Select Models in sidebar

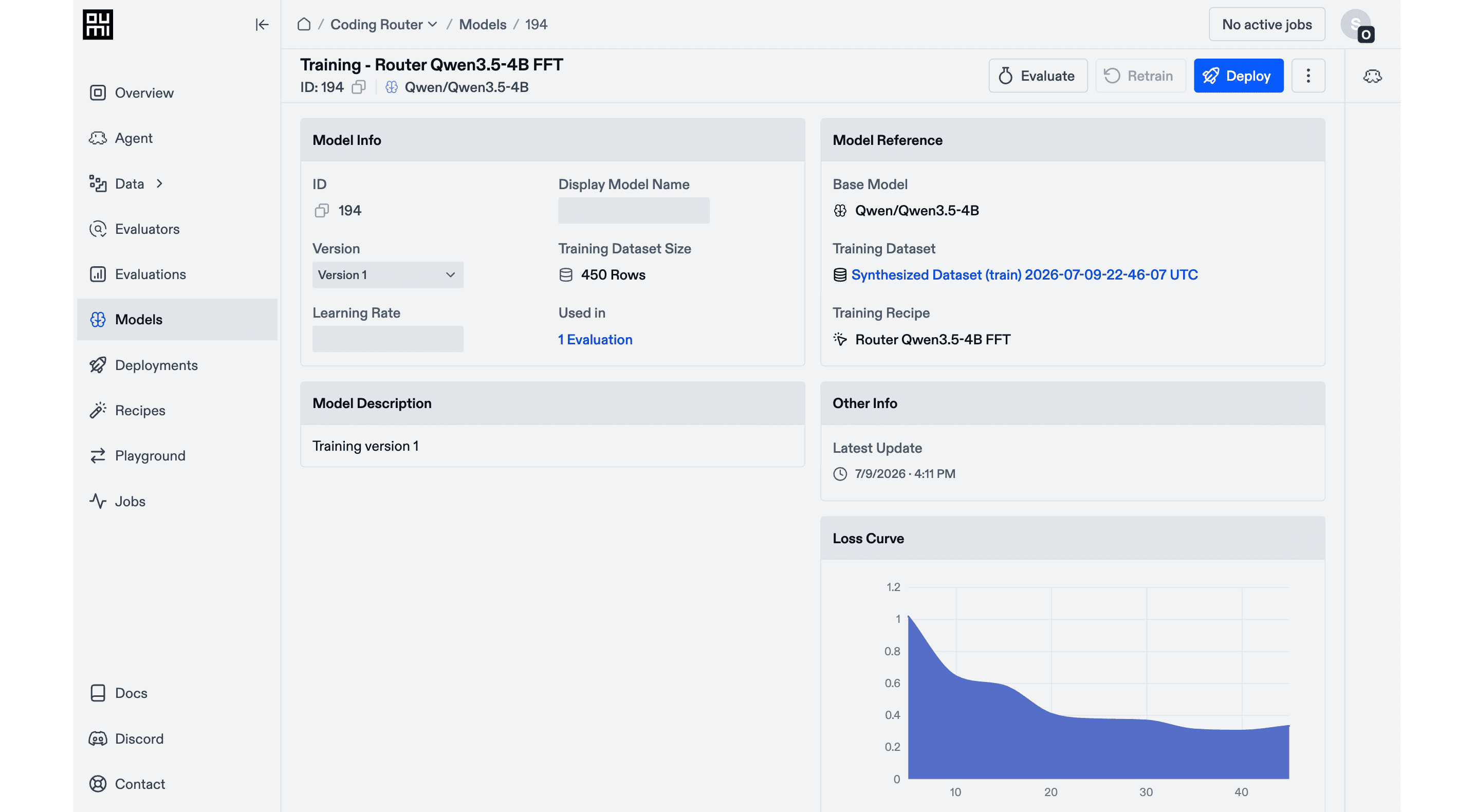(177, 319)
